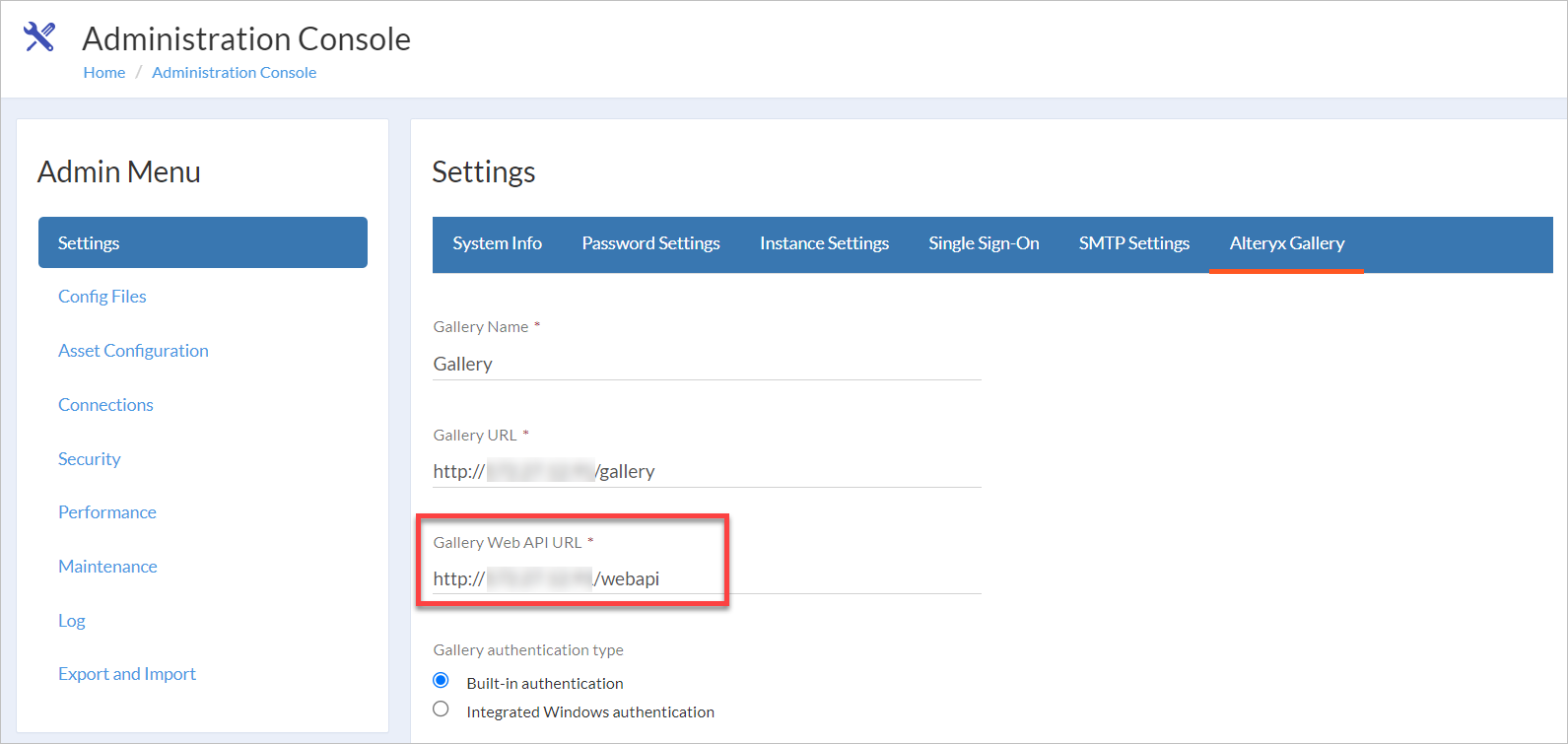
Task: Click the Gallery Name label
Action: click(x=481, y=327)
